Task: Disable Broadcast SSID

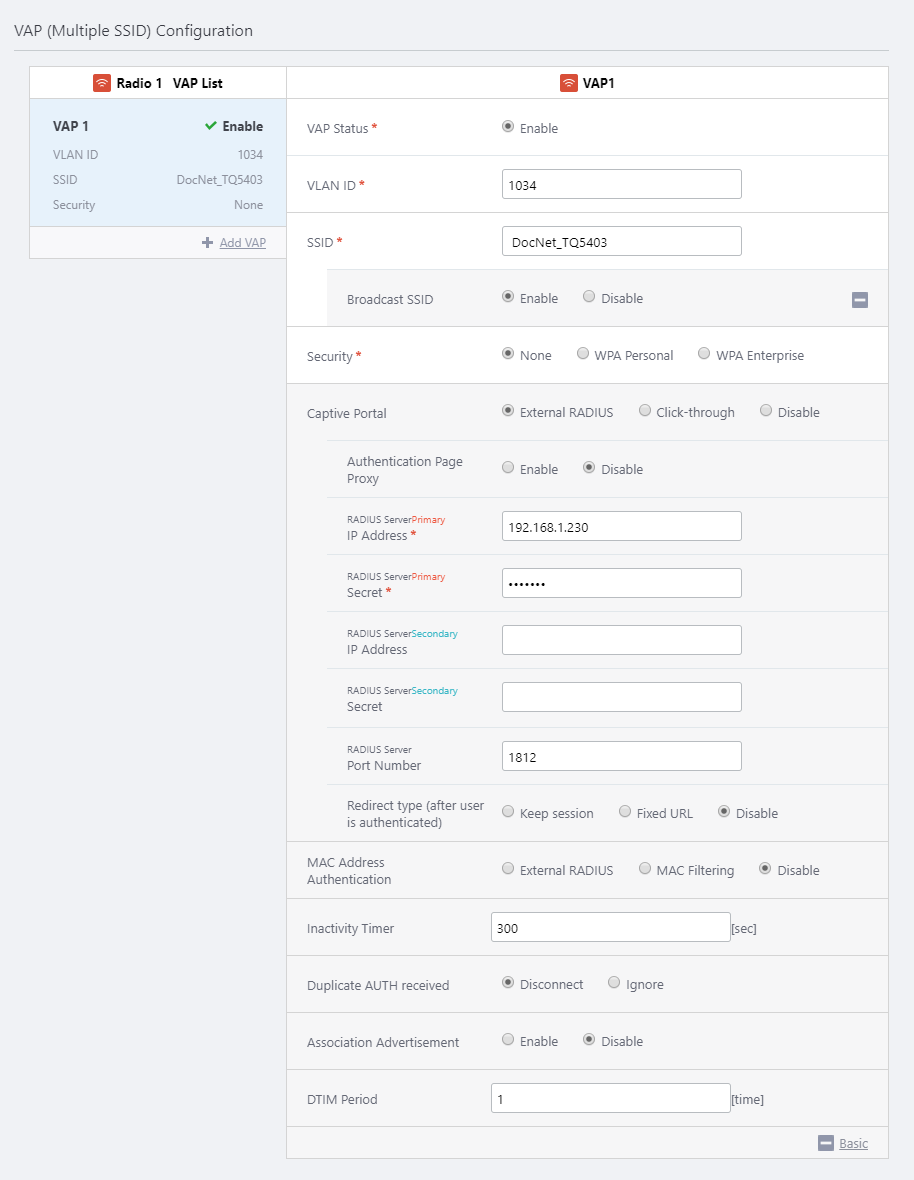Action: click(x=589, y=297)
